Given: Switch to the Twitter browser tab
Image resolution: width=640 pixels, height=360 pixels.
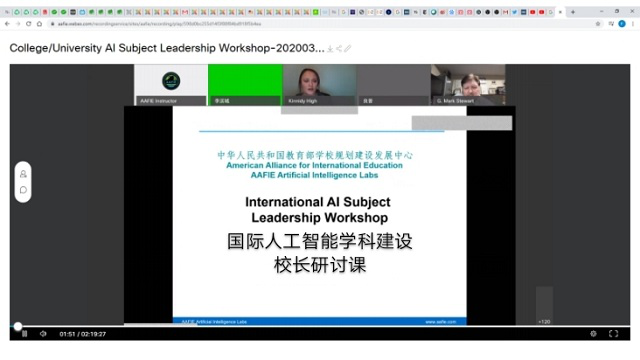Looking at the screenshot, I should [x=514, y=12].
